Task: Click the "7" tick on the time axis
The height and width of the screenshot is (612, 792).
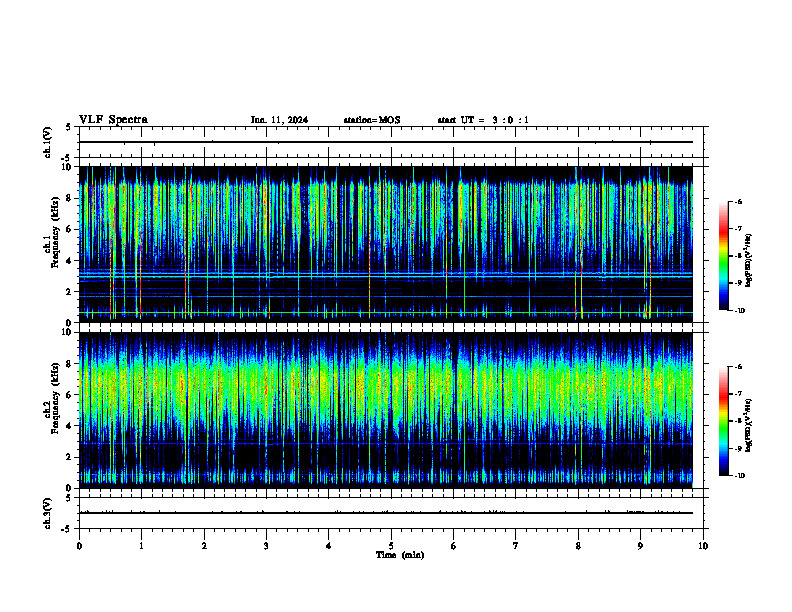Action: (x=516, y=546)
